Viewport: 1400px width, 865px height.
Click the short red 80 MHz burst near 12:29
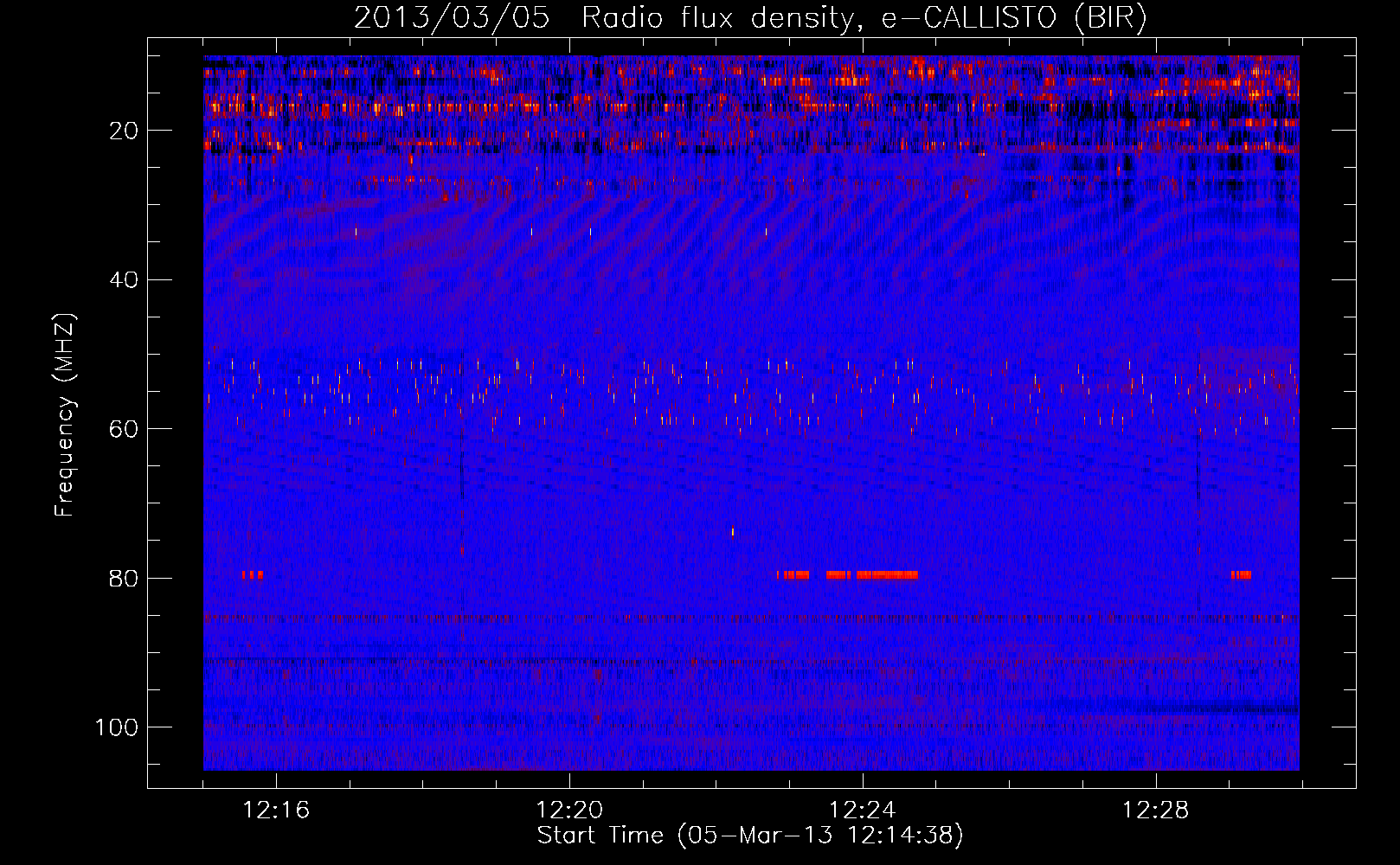click(x=1241, y=574)
